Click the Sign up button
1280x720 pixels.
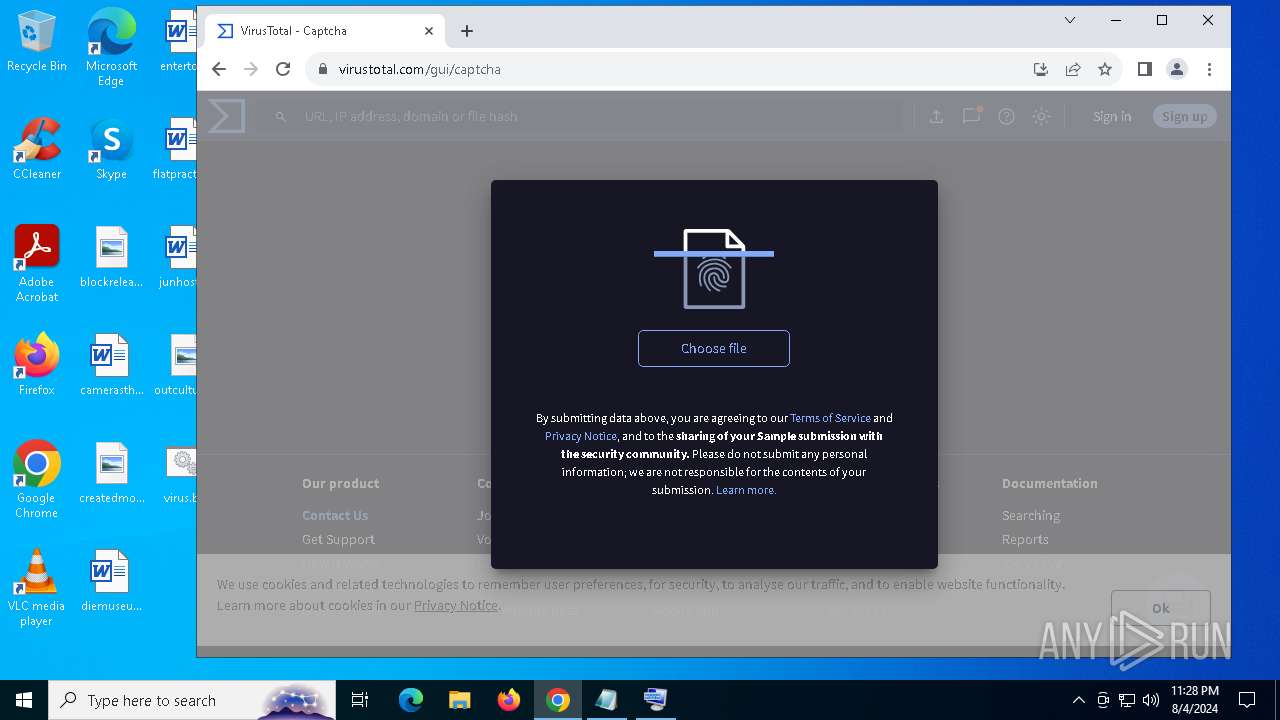tap(1185, 116)
